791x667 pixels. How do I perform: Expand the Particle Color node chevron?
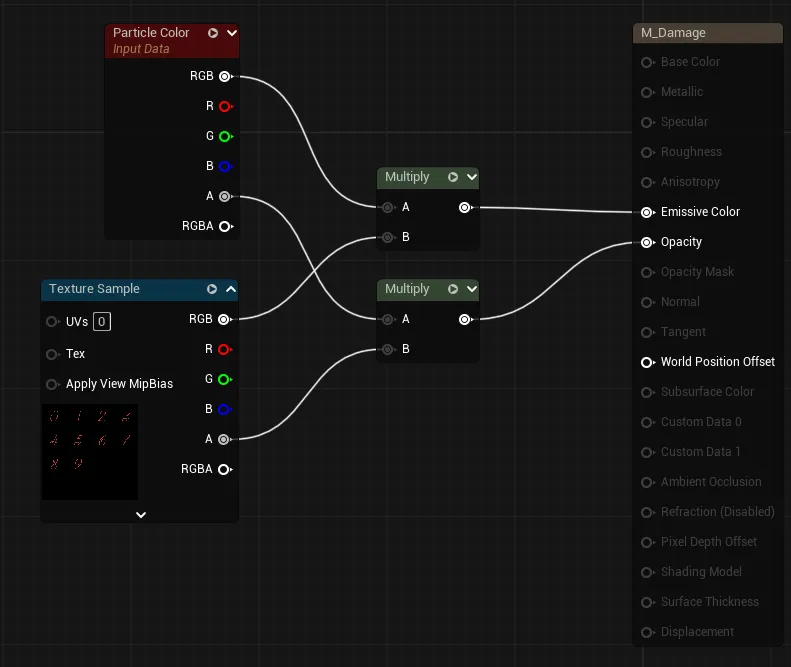click(x=232, y=33)
